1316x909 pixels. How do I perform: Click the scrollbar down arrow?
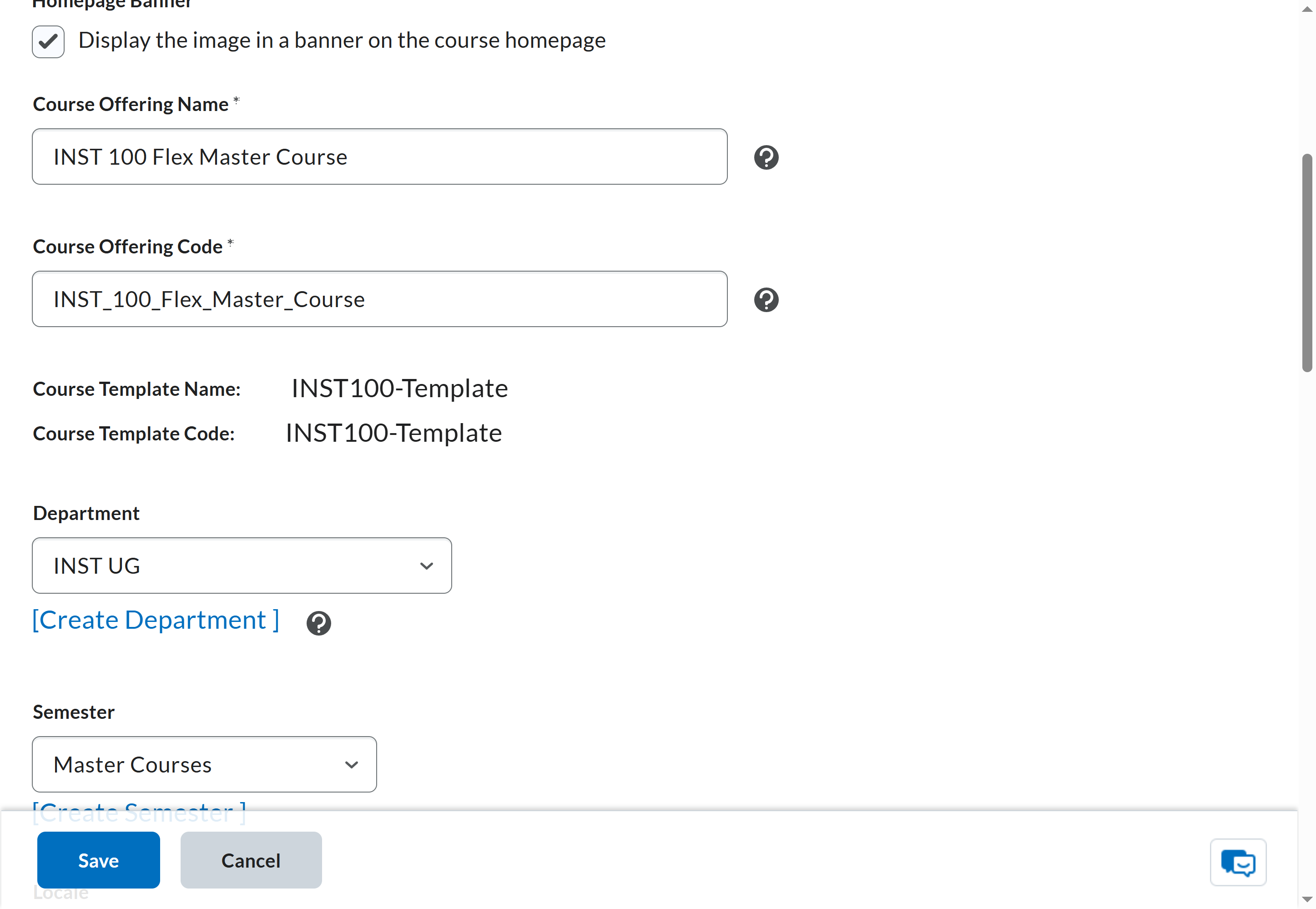point(1307,899)
